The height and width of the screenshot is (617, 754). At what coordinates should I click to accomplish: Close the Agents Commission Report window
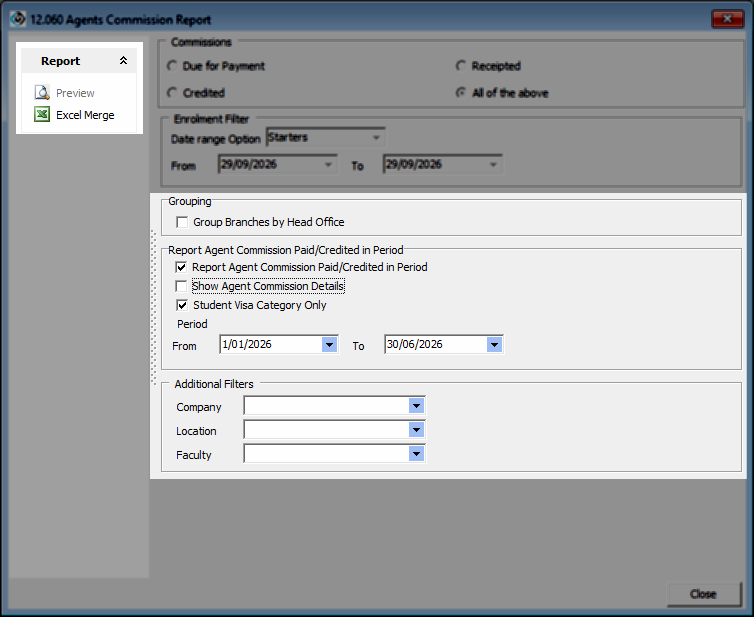click(727, 19)
